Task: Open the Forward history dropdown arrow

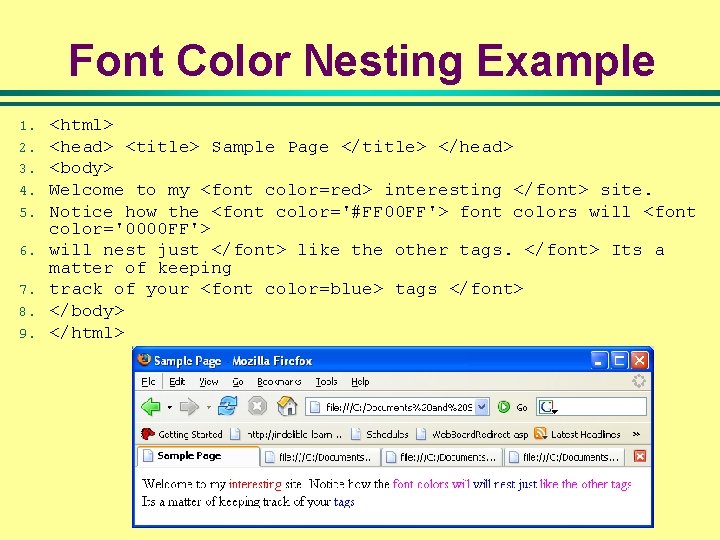Action: pyautogui.click(x=208, y=407)
